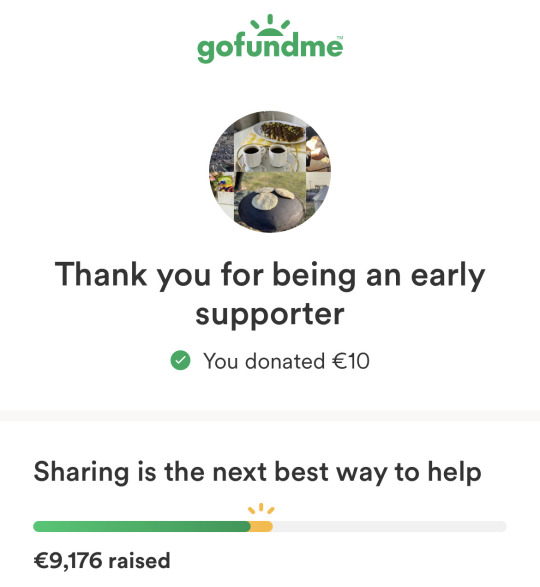Screen dimensions: 540x587
Task: Open the circular campaign photo thumbnail
Action: (x=270, y=172)
